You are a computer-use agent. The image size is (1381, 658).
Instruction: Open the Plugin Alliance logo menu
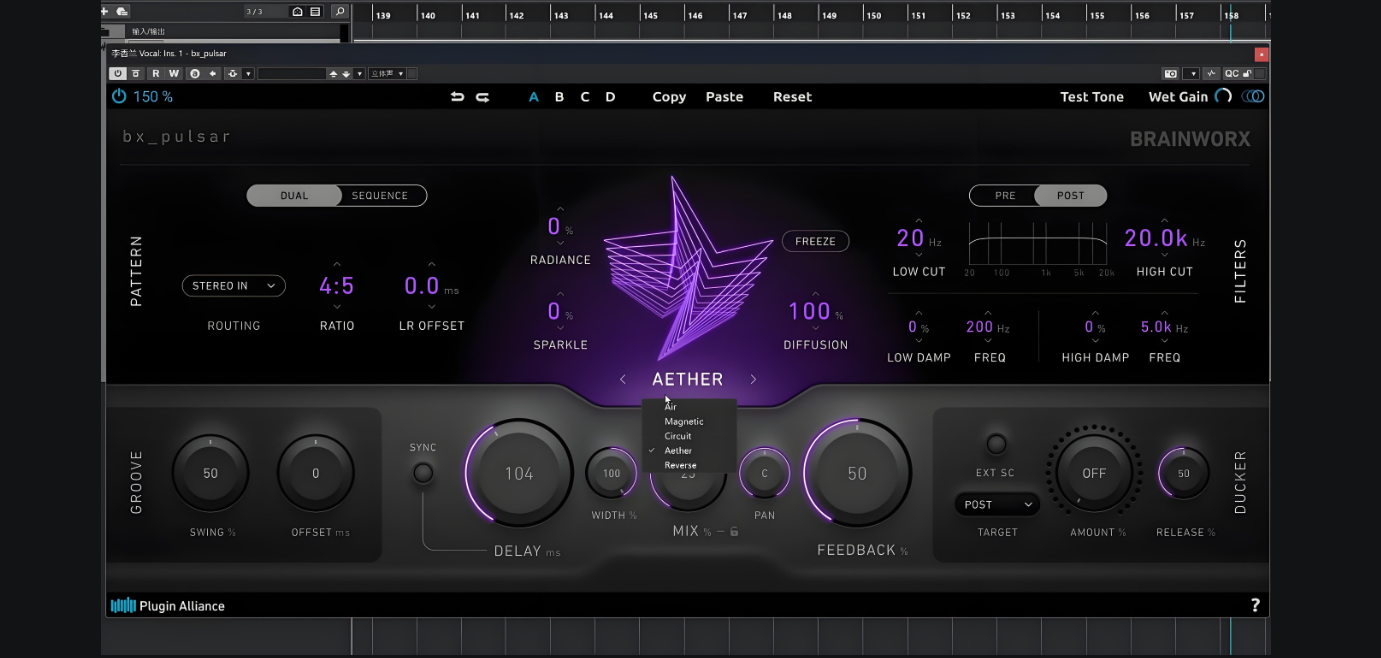coord(167,606)
